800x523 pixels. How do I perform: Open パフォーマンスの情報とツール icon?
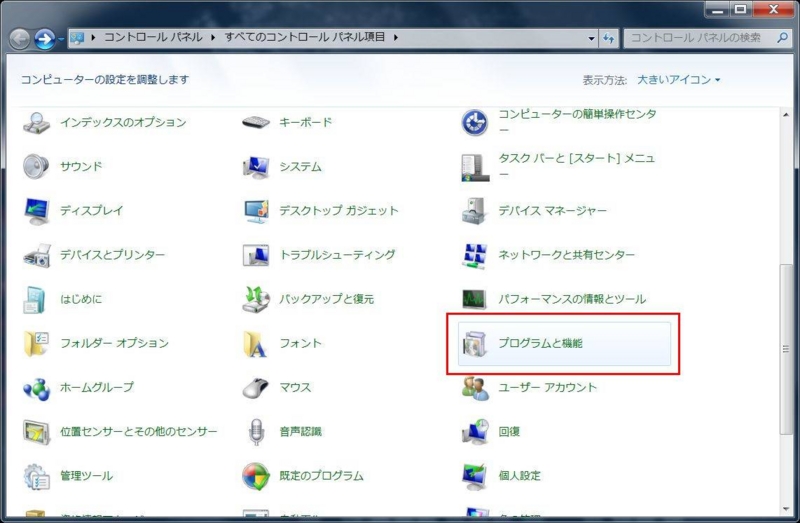click(x=474, y=300)
